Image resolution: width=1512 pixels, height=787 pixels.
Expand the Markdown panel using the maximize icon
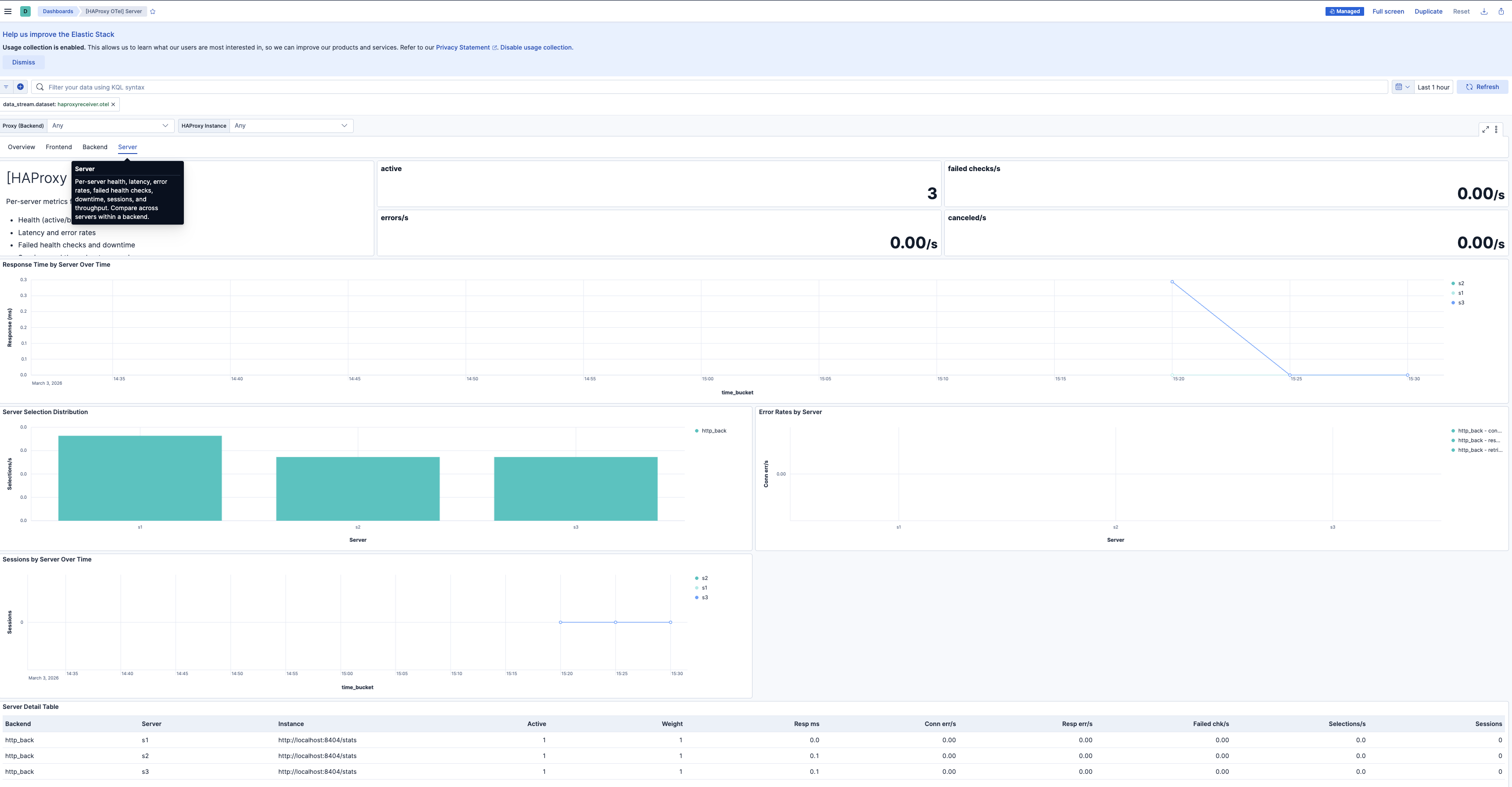click(x=1486, y=129)
